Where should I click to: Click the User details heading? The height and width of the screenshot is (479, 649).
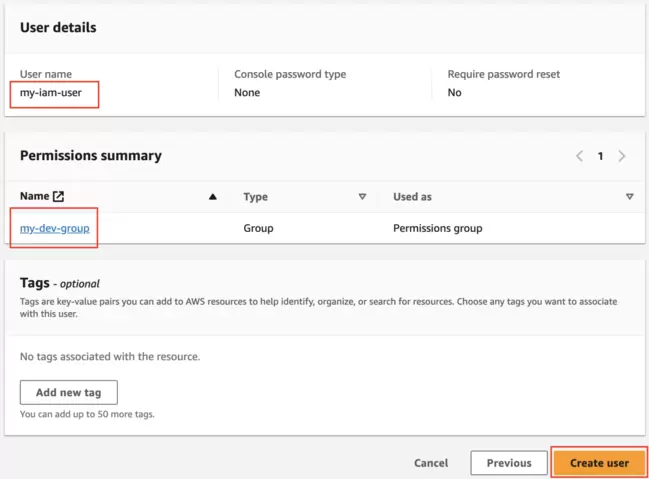(x=58, y=27)
